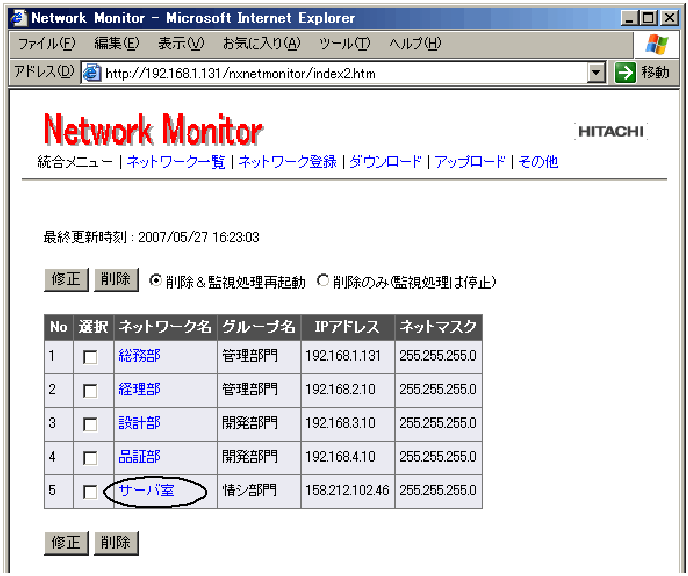Click the page icon in the address bar
The image size is (688, 576).
coord(92,72)
